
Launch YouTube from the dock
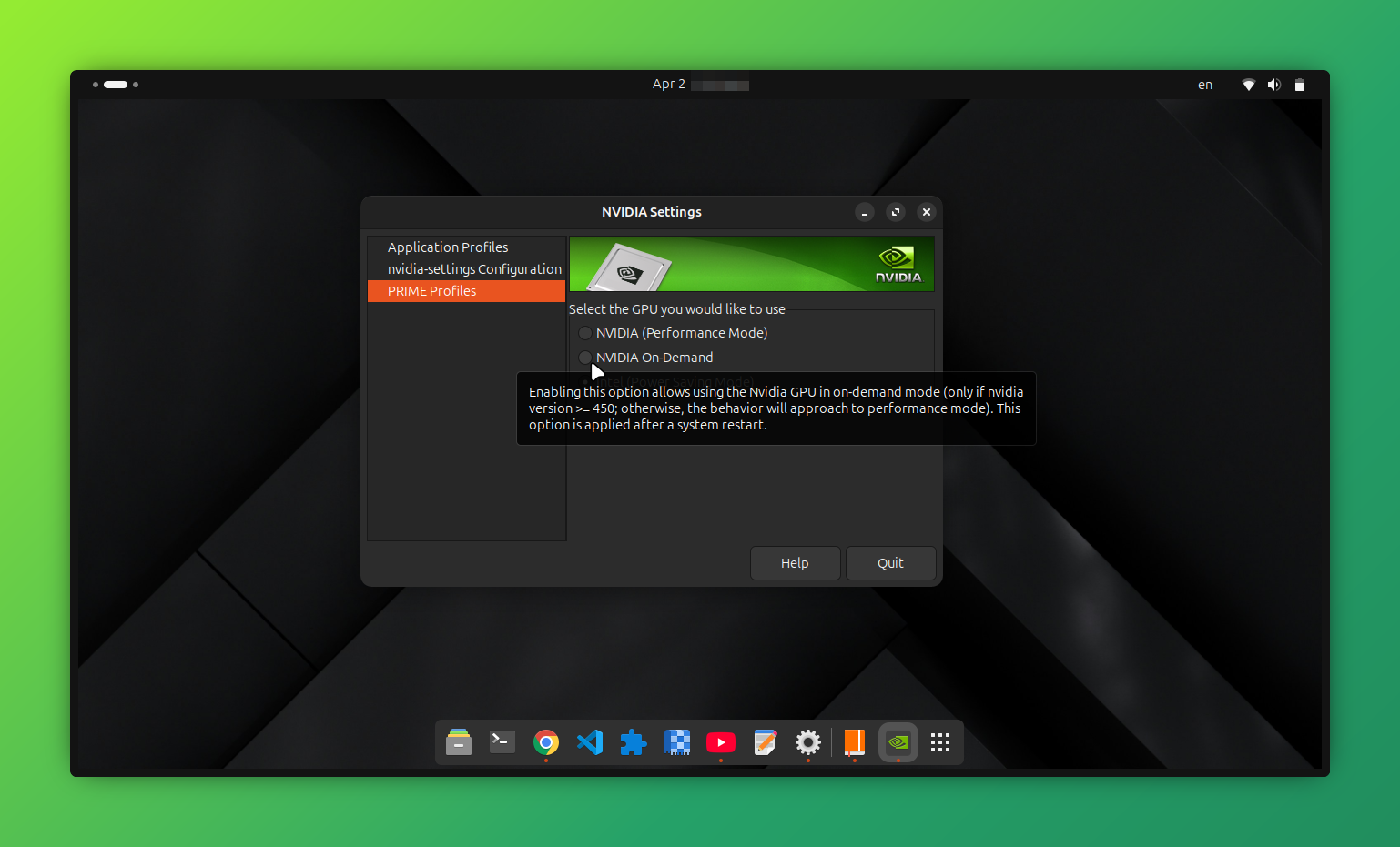click(720, 742)
